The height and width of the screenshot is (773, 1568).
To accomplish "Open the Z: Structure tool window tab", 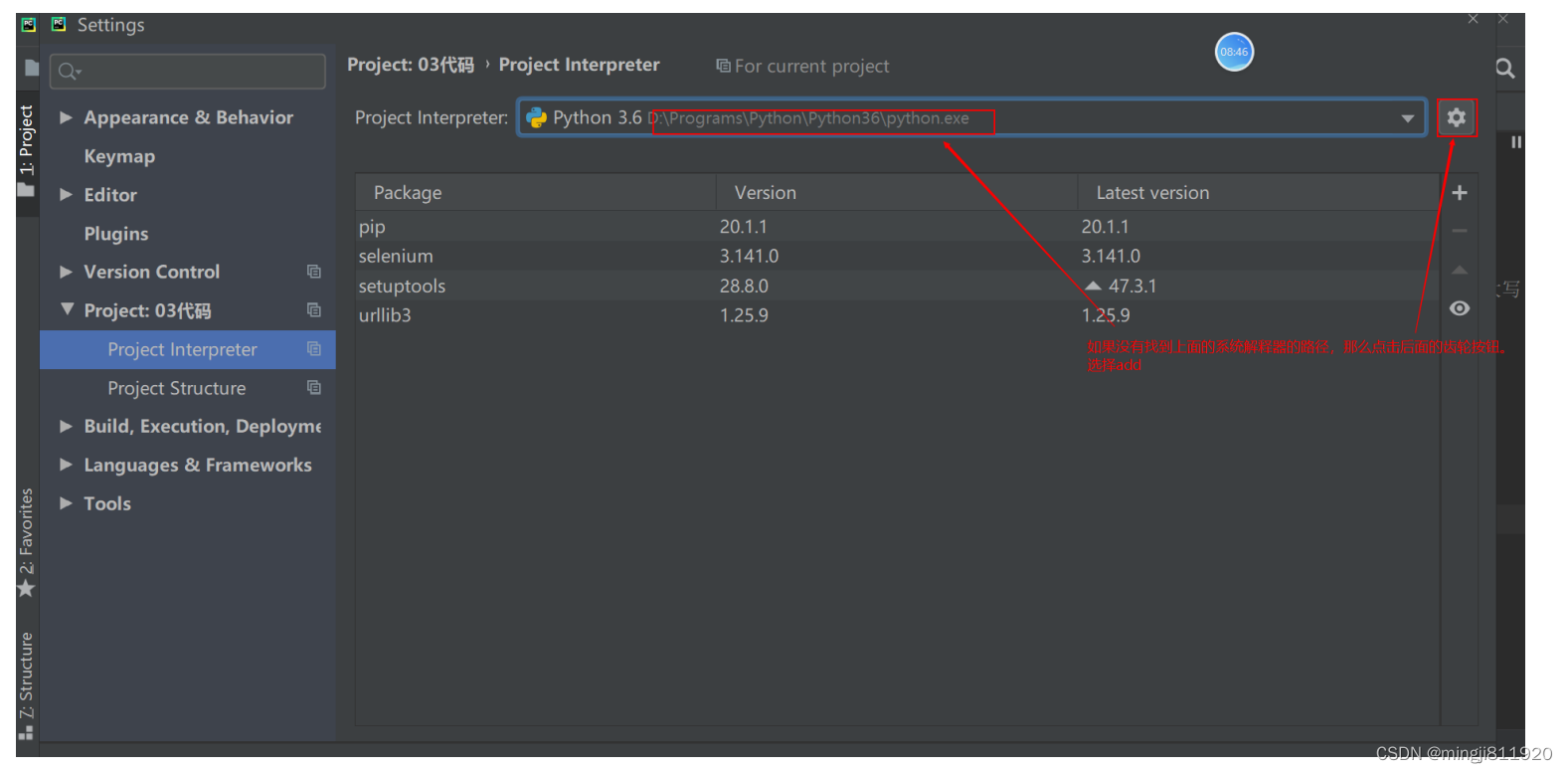I will click(27, 686).
